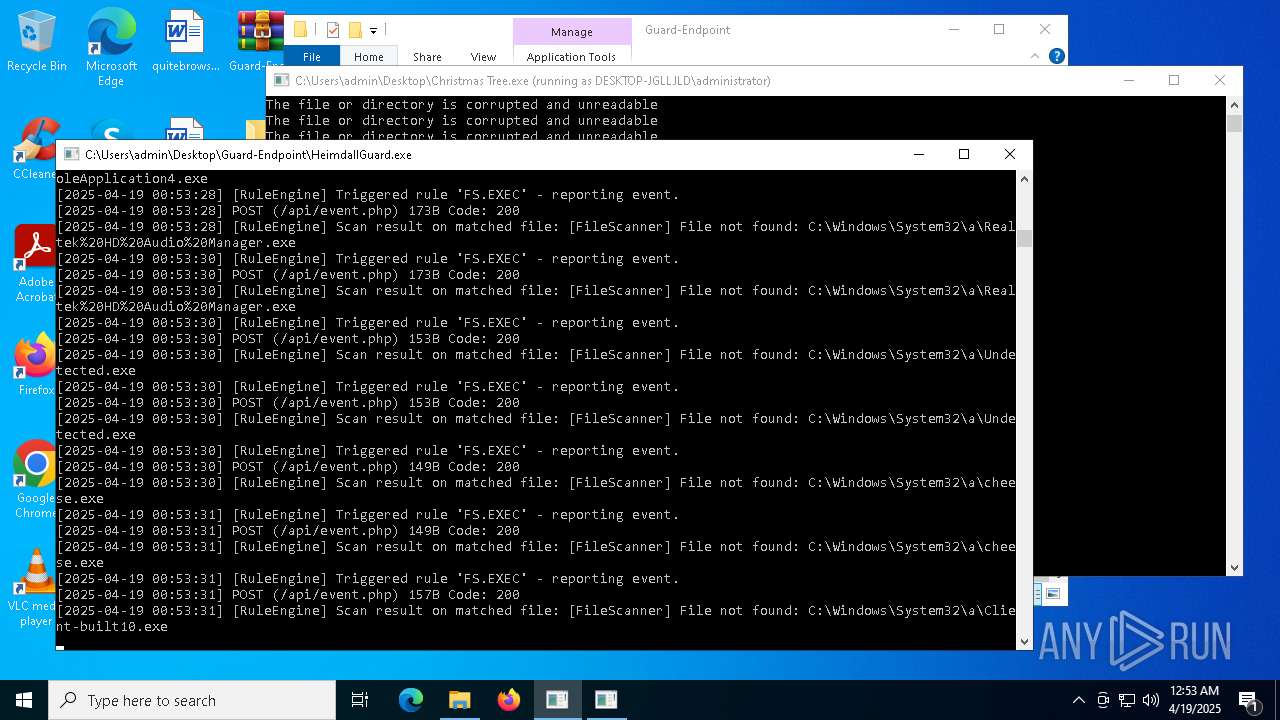This screenshot has height=720, width=1280.
Task: Open system menu icon of HeimdallGuard.exe console
Action: click(x=71, y=155)
